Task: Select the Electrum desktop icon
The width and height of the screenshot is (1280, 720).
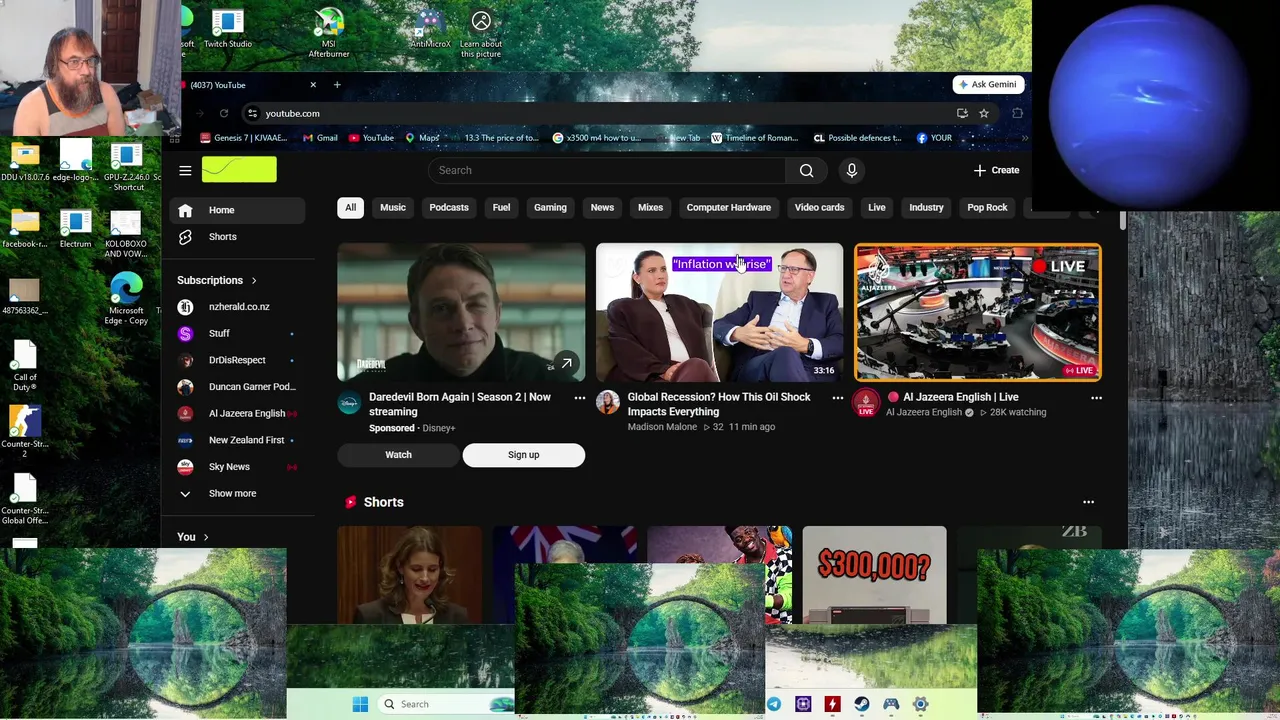Action: pos(75,229)
